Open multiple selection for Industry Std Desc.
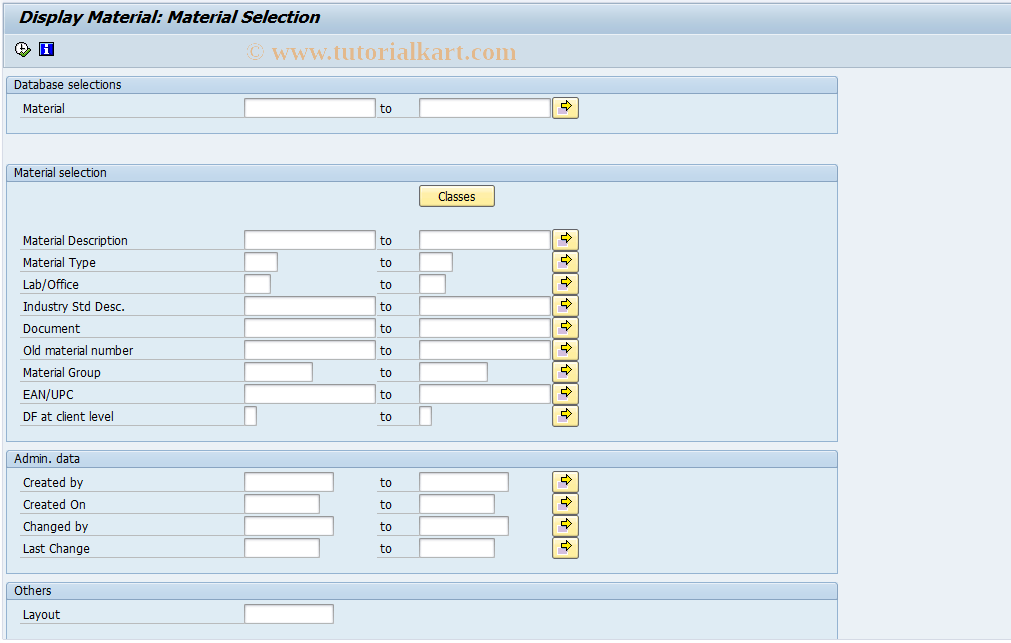This screenshot has width=1011, height=643. tap(565, 305)
